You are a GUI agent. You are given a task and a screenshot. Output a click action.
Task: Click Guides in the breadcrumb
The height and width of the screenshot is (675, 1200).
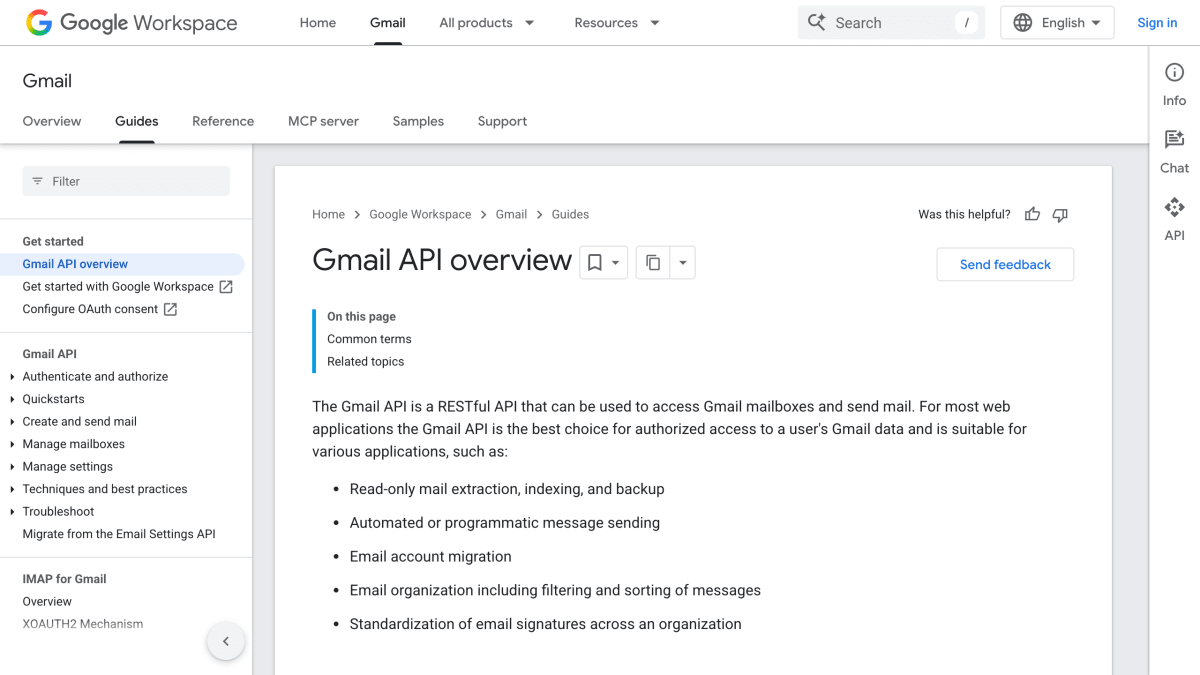point(570,214)
